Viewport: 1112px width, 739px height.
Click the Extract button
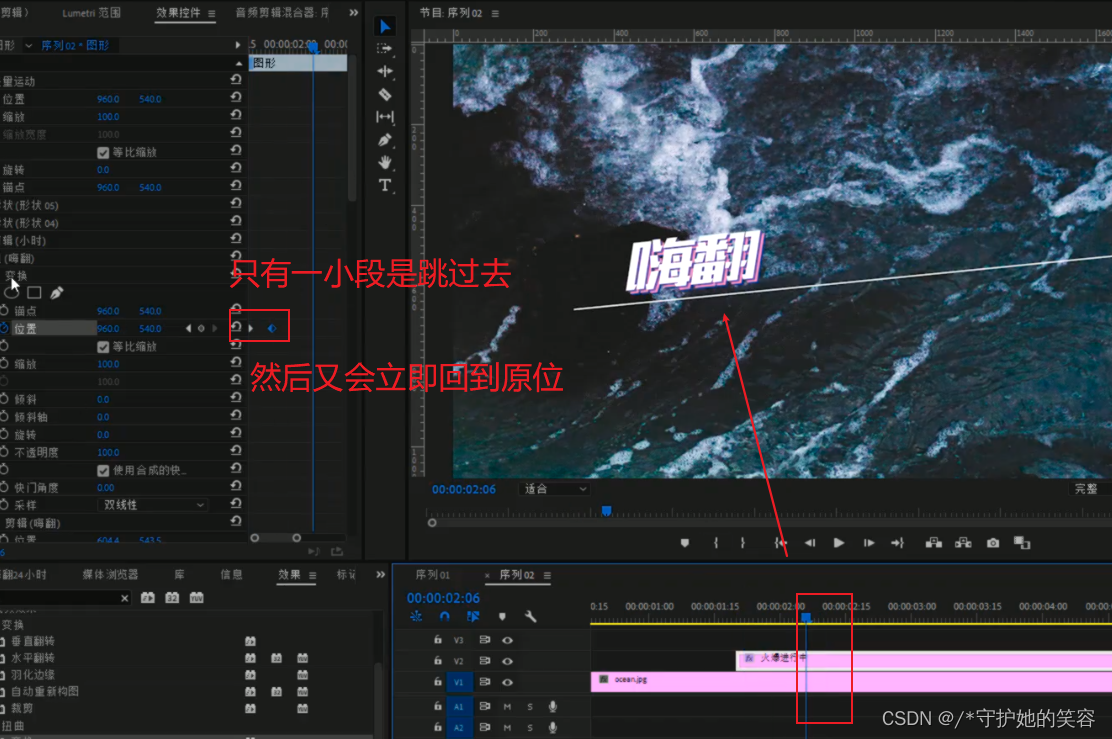963,543
